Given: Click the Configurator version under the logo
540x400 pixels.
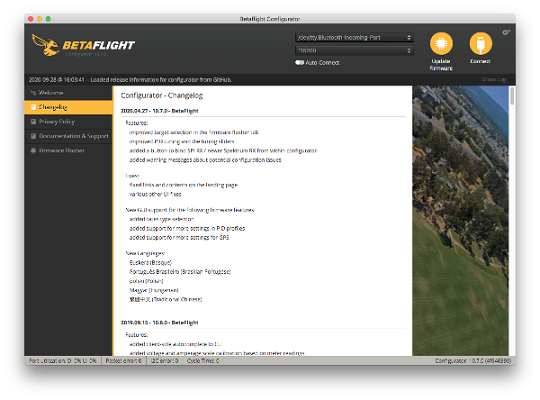Looking at the screenshot, I should [86, 54].
